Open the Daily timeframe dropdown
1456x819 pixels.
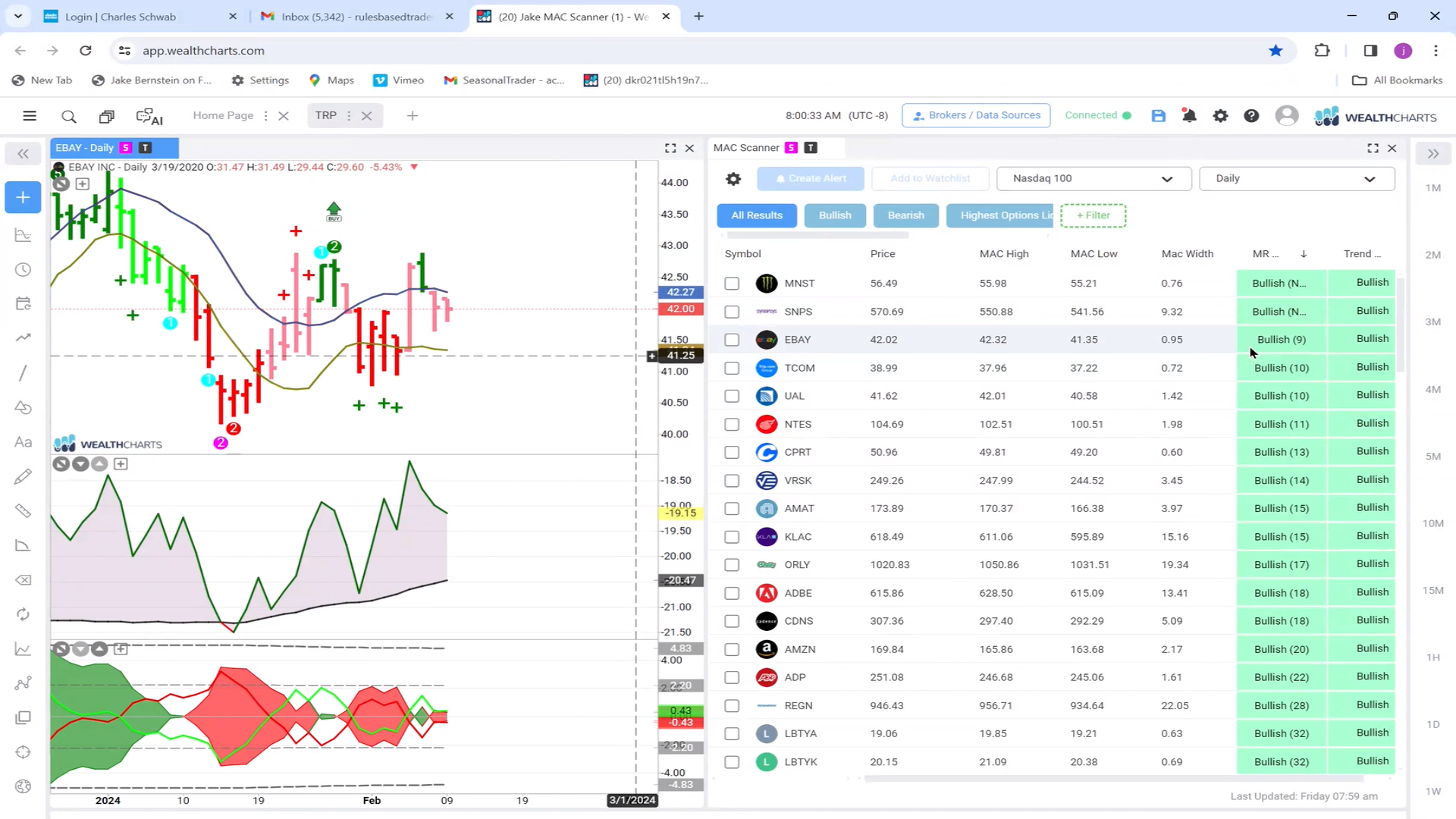(x=1296, y=179)
